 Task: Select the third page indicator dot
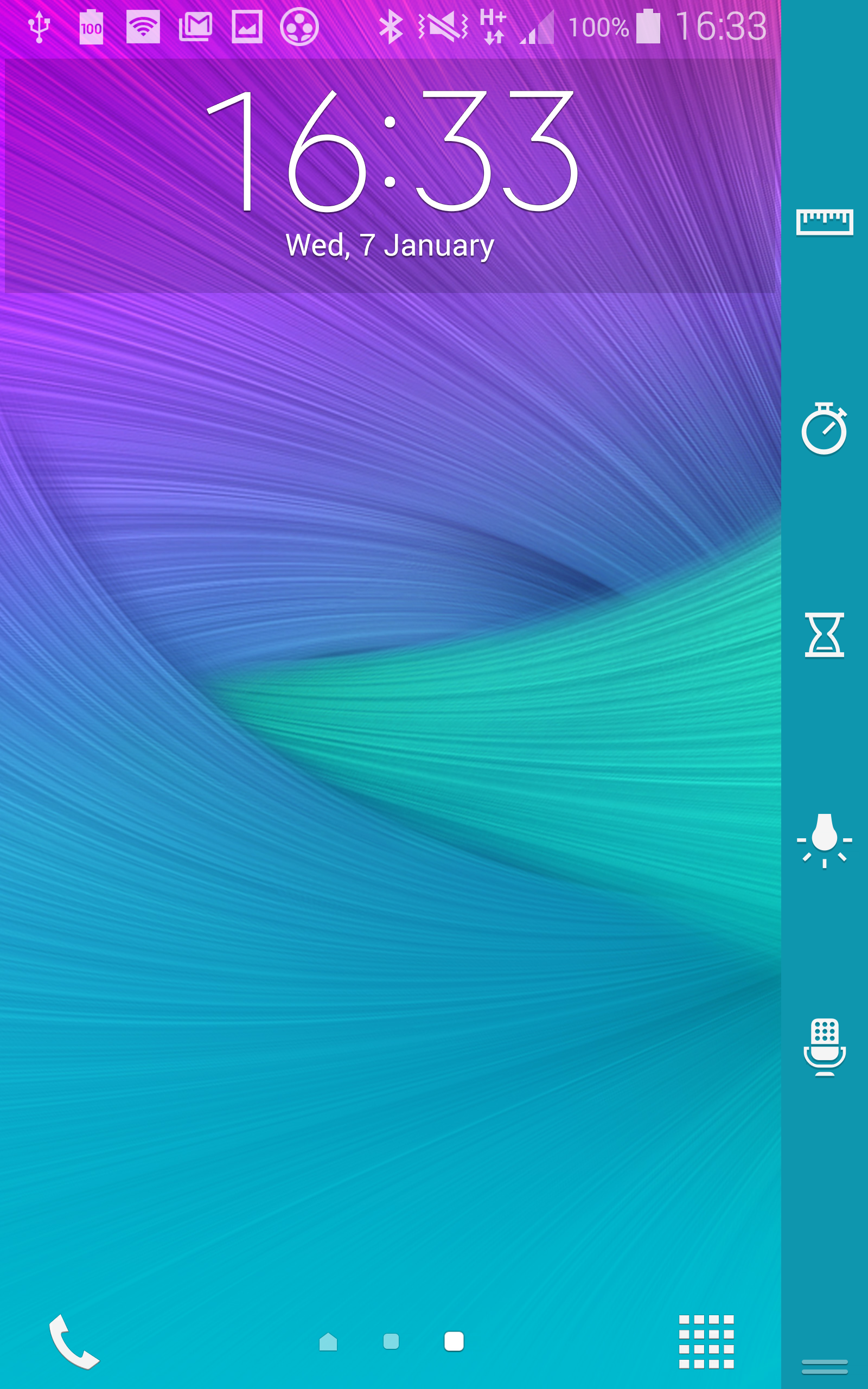[454, 1341]
